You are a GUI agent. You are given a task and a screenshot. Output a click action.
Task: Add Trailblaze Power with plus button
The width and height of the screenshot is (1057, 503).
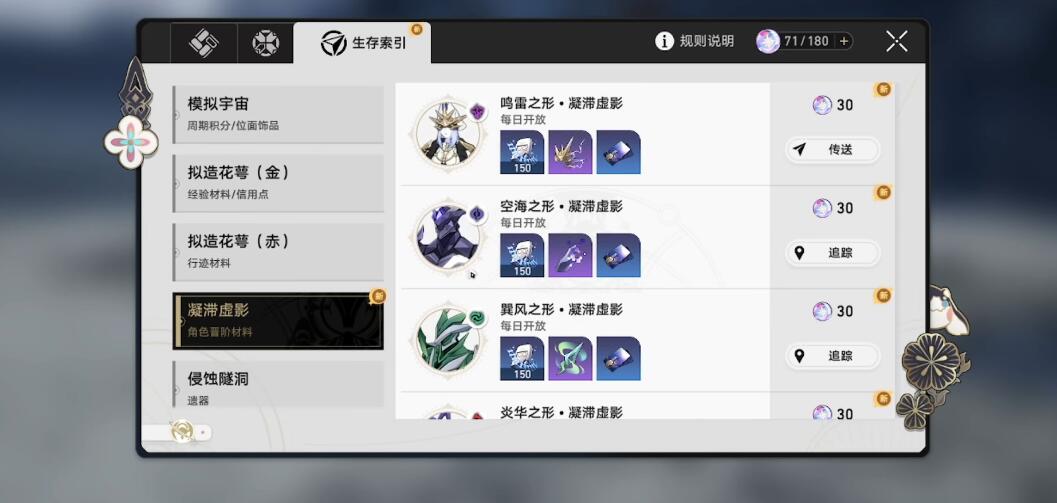pos(843,41)
